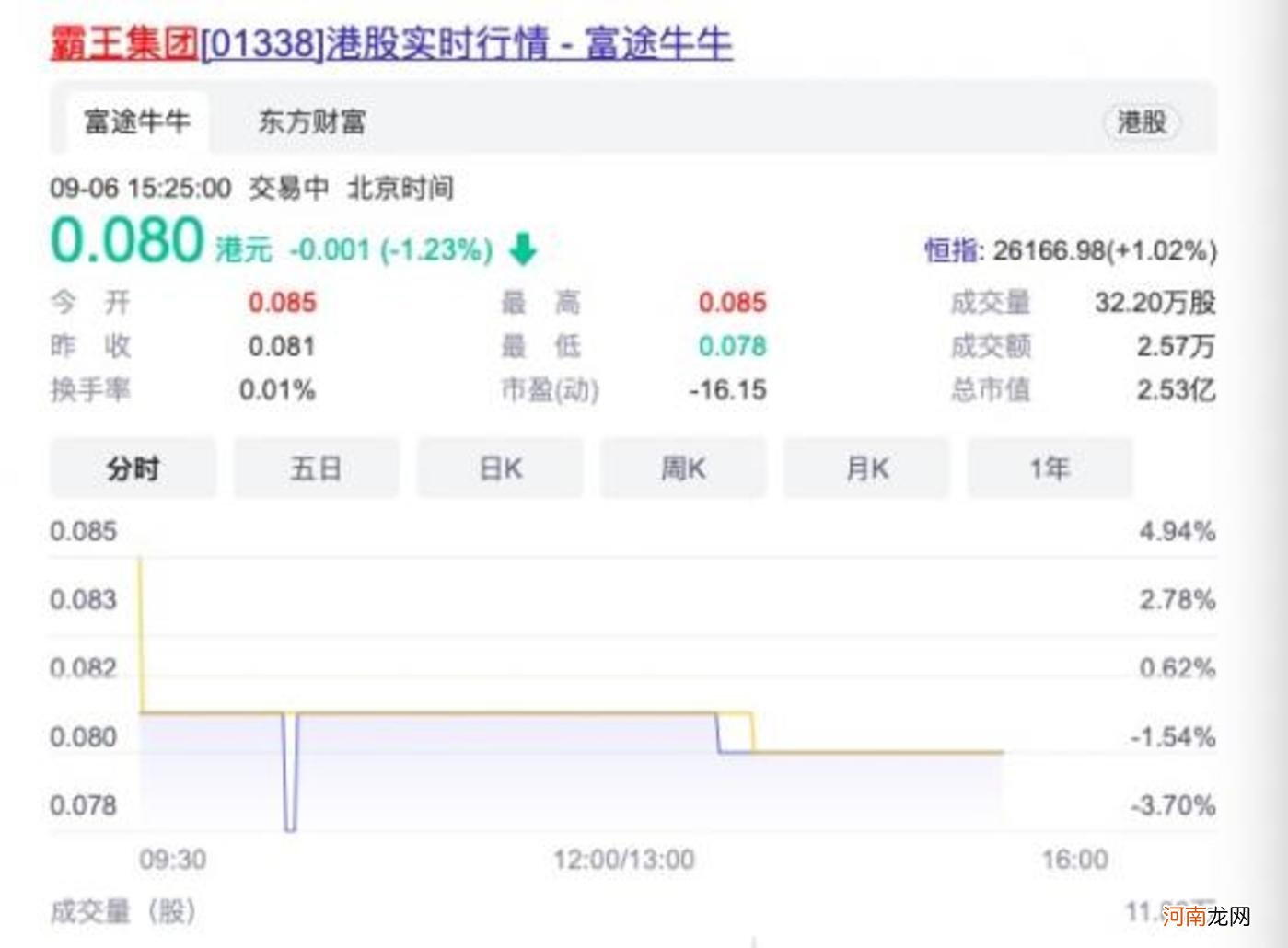
Task: Click the 成交量 value 32.20万股
Action: [x=1155, y=302]
